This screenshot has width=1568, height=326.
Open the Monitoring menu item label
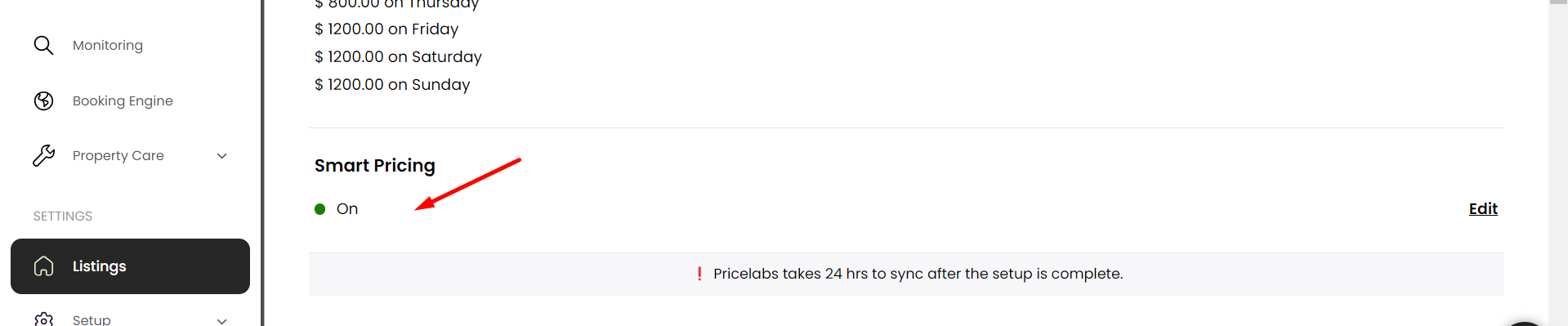108,45
